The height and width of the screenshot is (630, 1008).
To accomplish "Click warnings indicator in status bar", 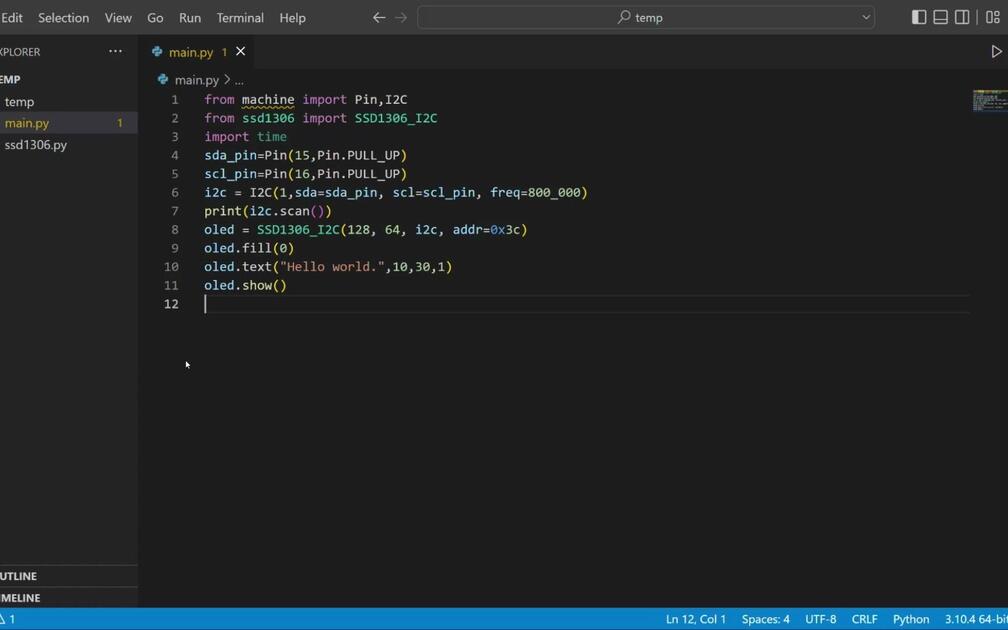I will point(8,619).
